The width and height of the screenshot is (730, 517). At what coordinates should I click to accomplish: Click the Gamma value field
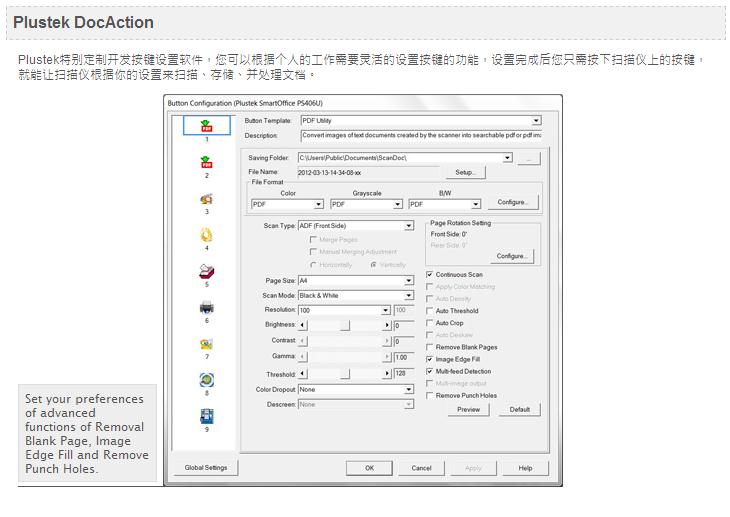[x=404, y=357]
